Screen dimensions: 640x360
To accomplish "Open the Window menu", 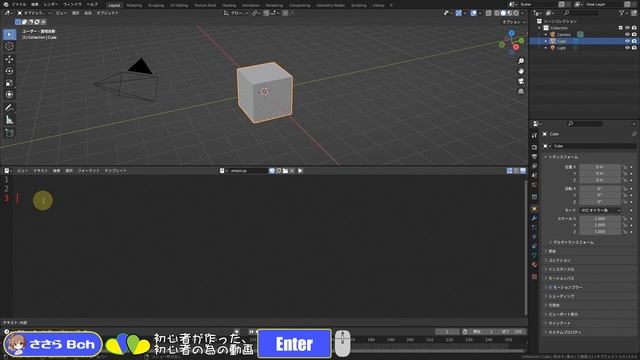I will pos(72,4).
